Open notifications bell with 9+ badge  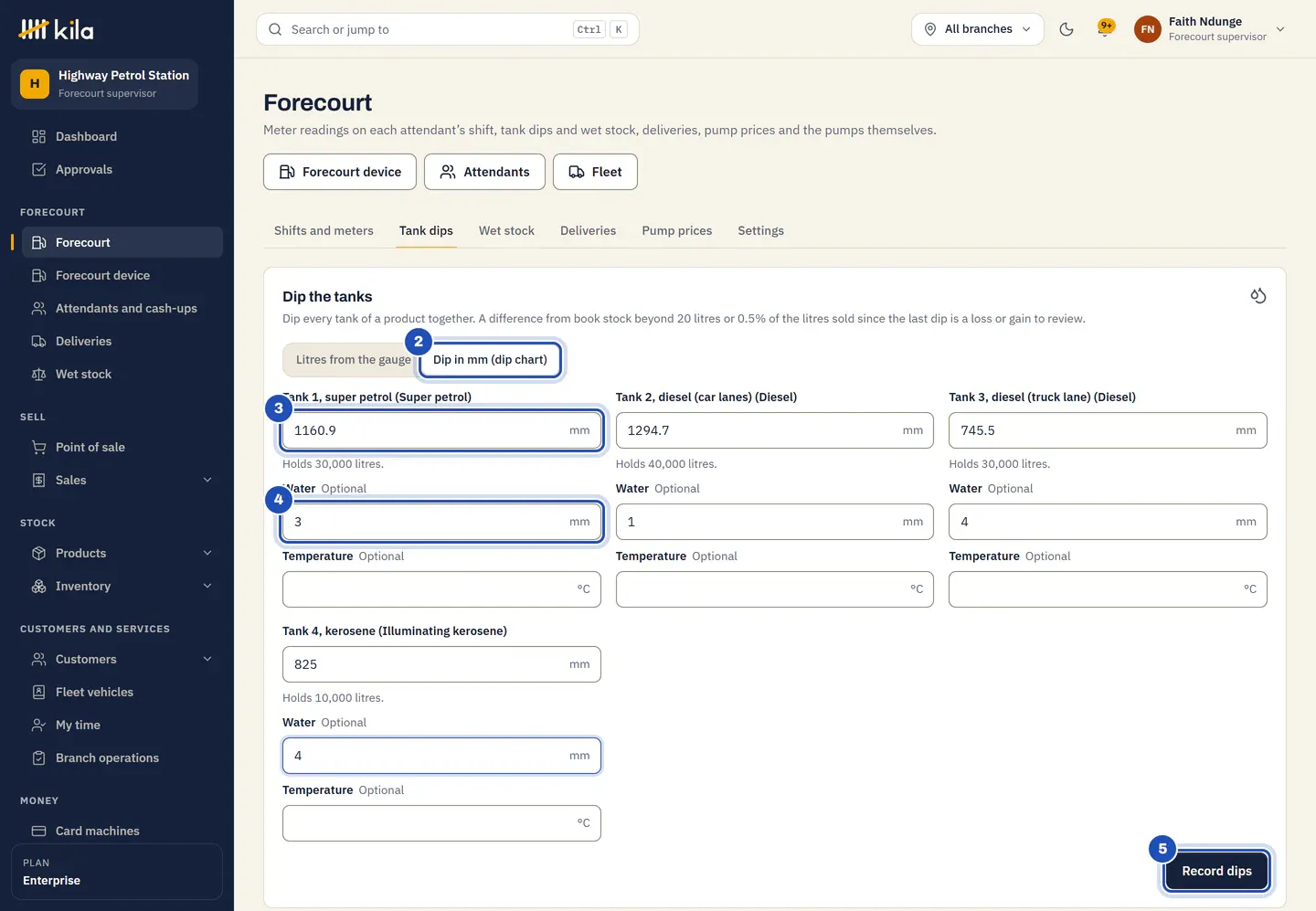coord(1105,29)
